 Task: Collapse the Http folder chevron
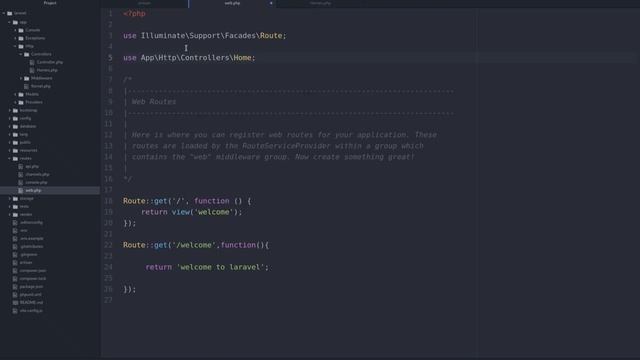pos(16,46)
